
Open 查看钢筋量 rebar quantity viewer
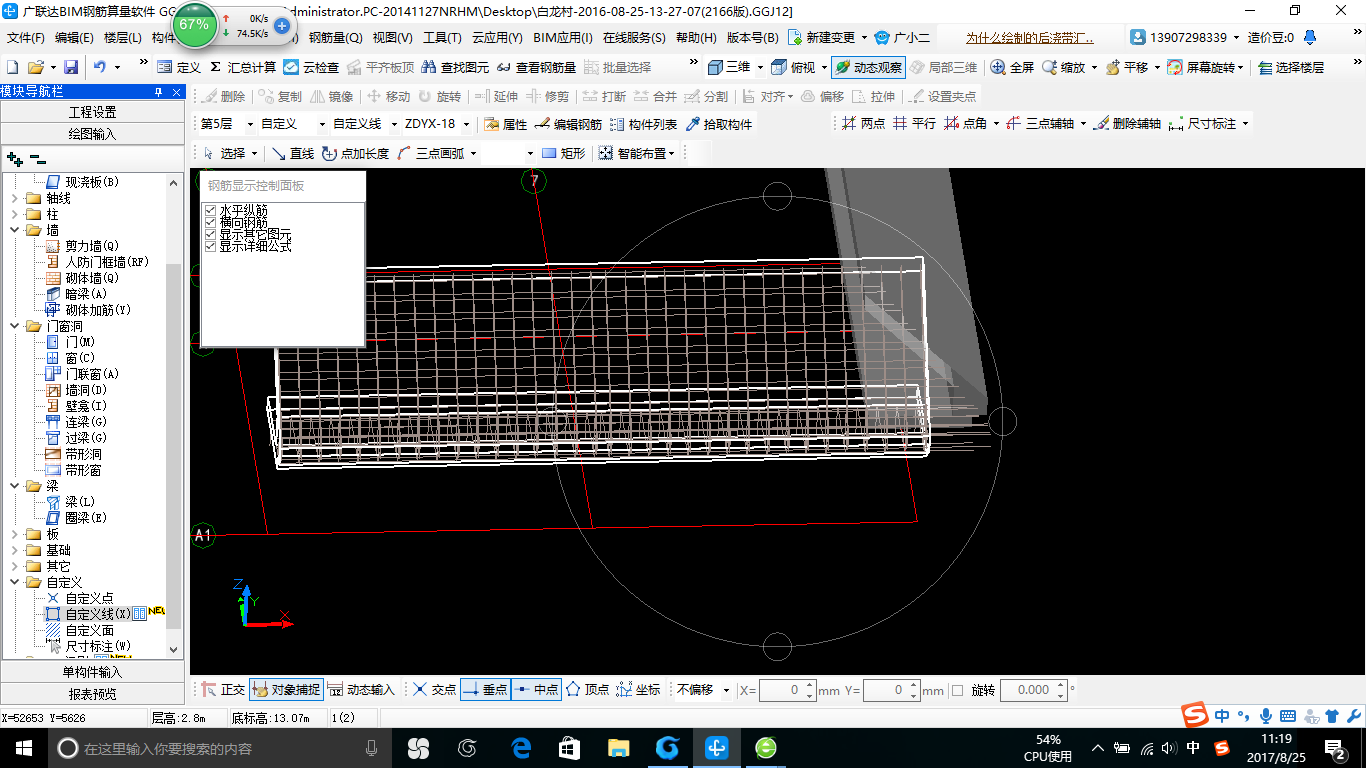pos(536,67)
